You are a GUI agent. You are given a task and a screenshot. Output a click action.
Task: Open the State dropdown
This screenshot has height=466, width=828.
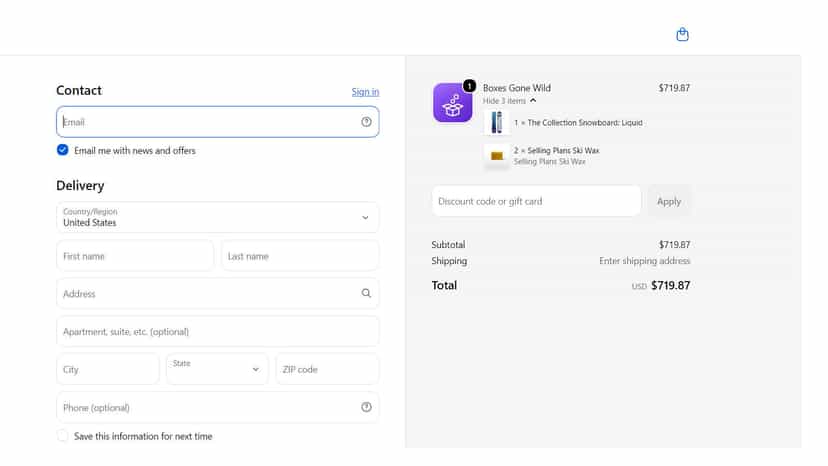(217, 369)
